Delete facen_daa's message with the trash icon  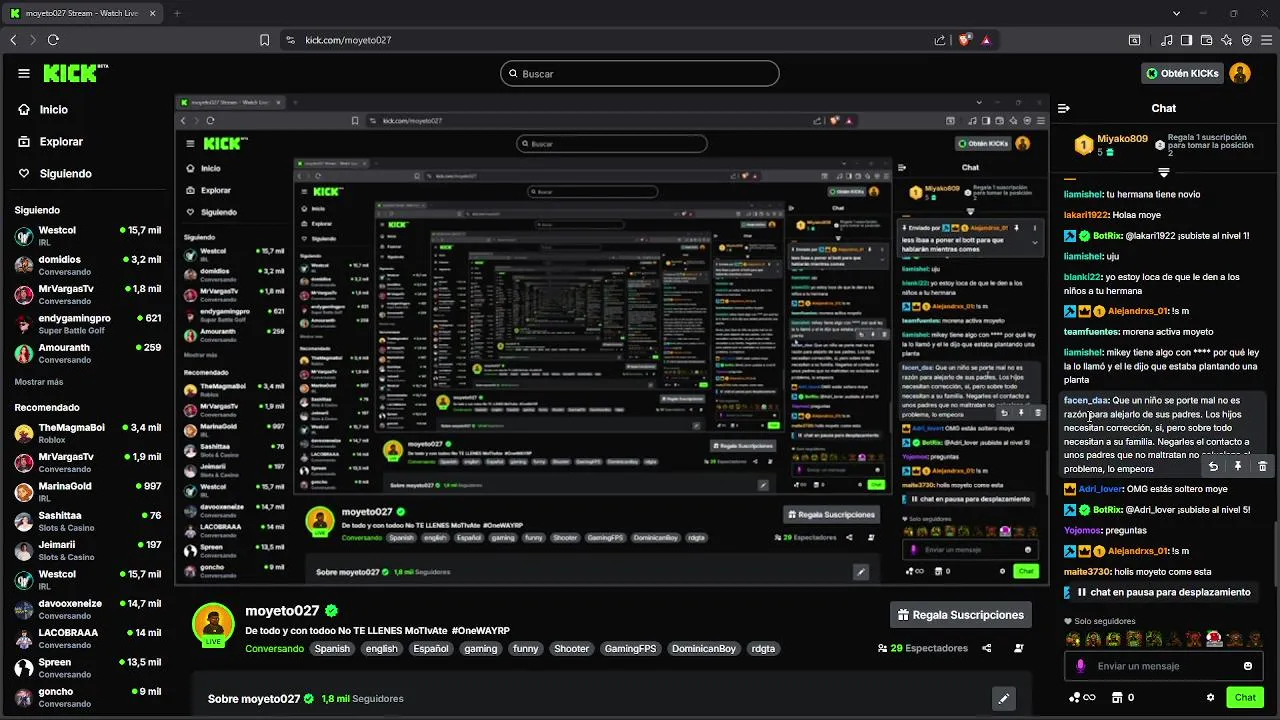[1262, 466]
